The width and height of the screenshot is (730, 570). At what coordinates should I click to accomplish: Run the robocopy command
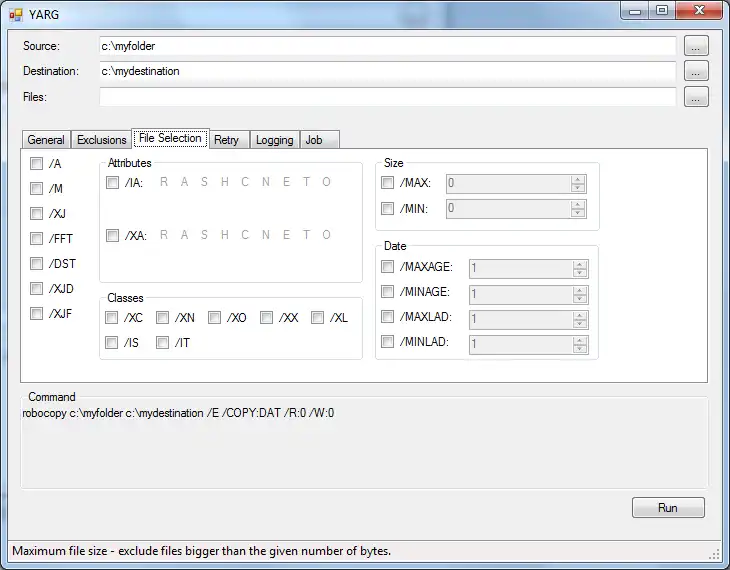[668, 508]
